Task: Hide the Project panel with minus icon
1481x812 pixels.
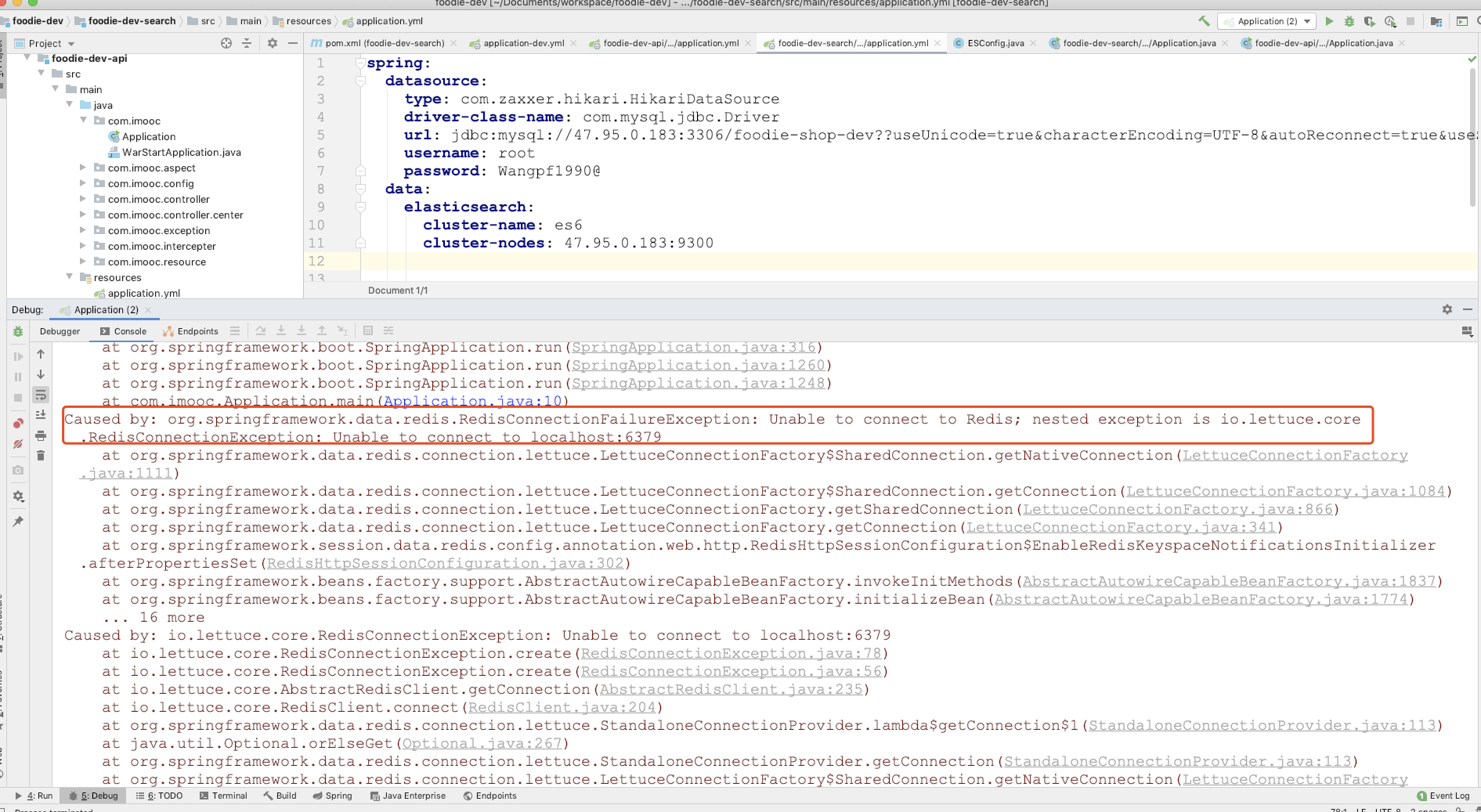Action: 293,43
